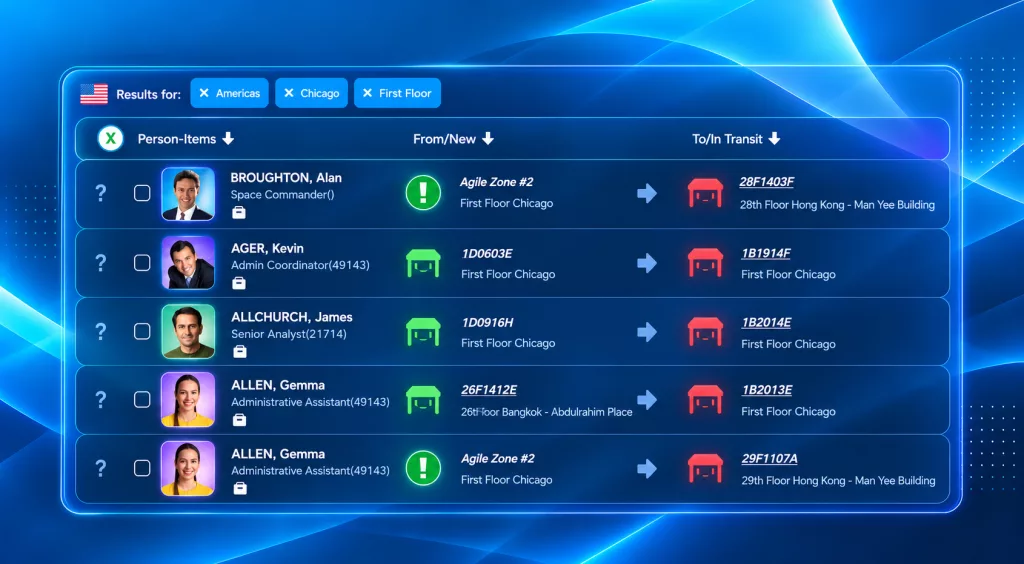The height and width of the screenshot is (564, 1024).
Task: Click Senior Analyst(21714) text
Action: point(289,334)
